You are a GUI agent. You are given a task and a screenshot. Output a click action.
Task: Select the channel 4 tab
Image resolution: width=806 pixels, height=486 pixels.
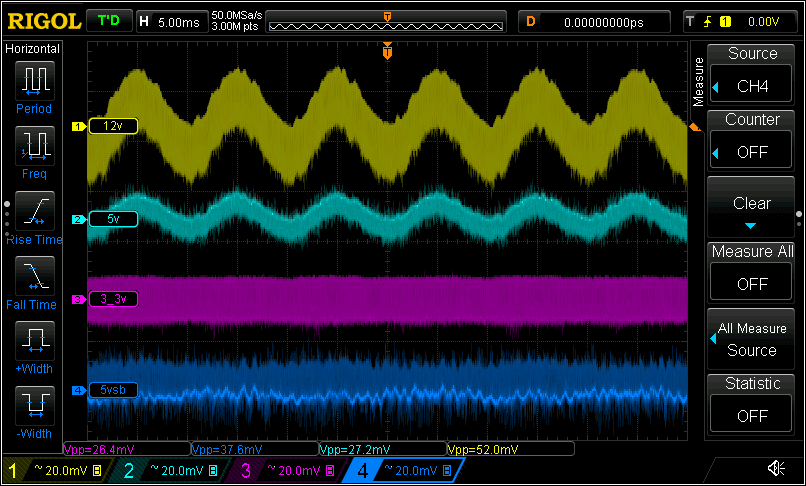[404, 470]
